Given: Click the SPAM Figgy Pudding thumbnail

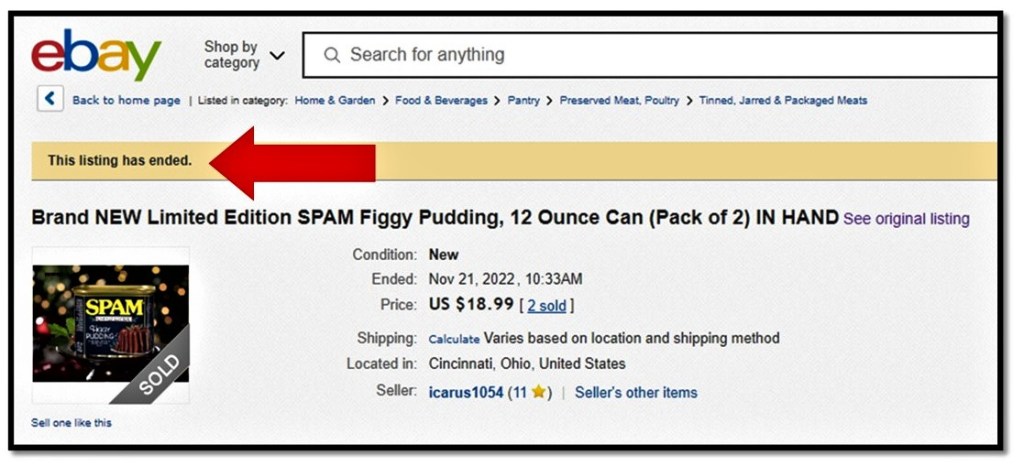Looking at the screenshot, I should click(x=111, y=323).
